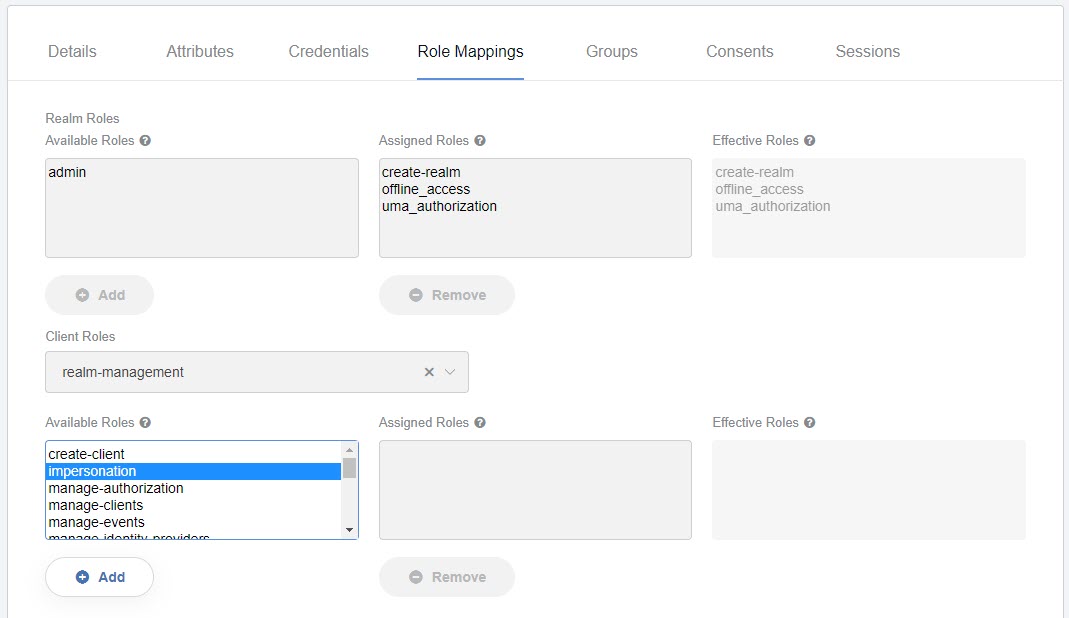The height and width of the screenshot is (618, 1069).
Task: Go to the Groups tab
Action: (612, 51)
